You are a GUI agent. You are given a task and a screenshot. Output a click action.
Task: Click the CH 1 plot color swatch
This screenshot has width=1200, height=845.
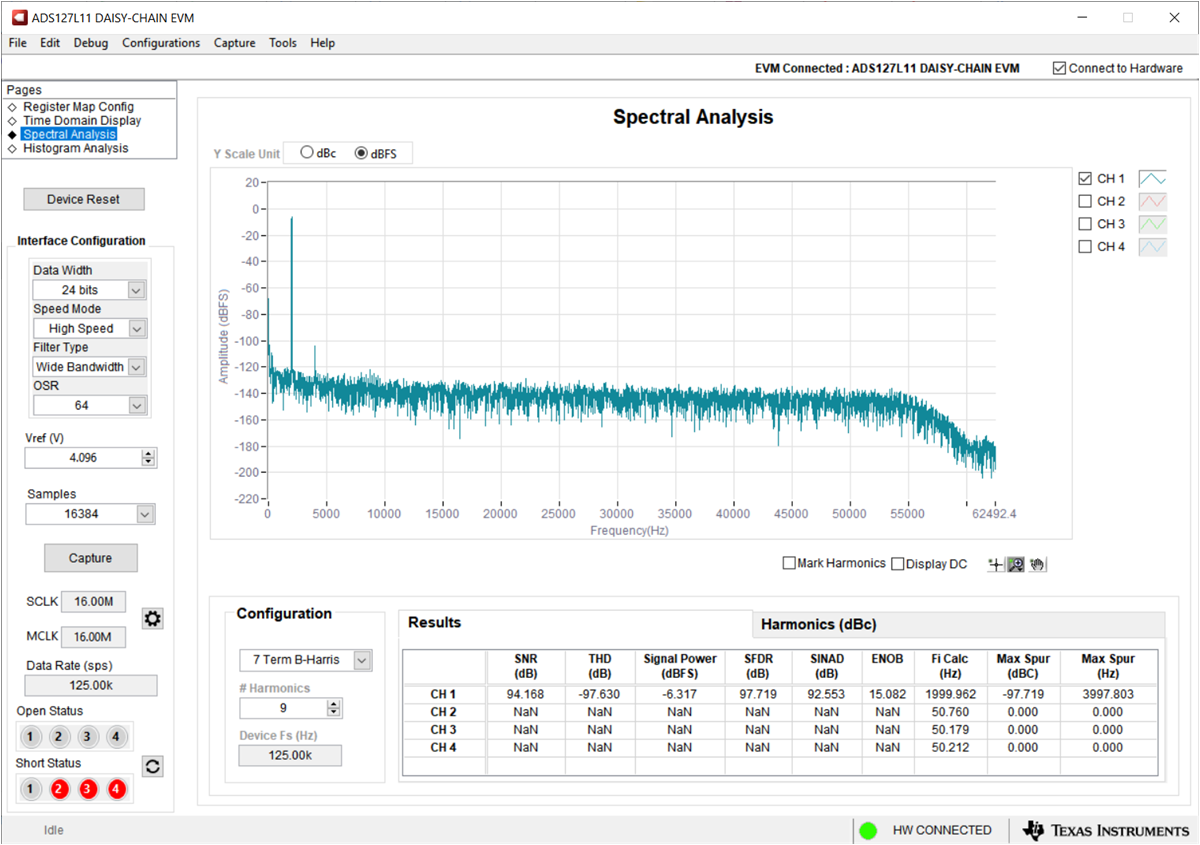pos(1153,179)
